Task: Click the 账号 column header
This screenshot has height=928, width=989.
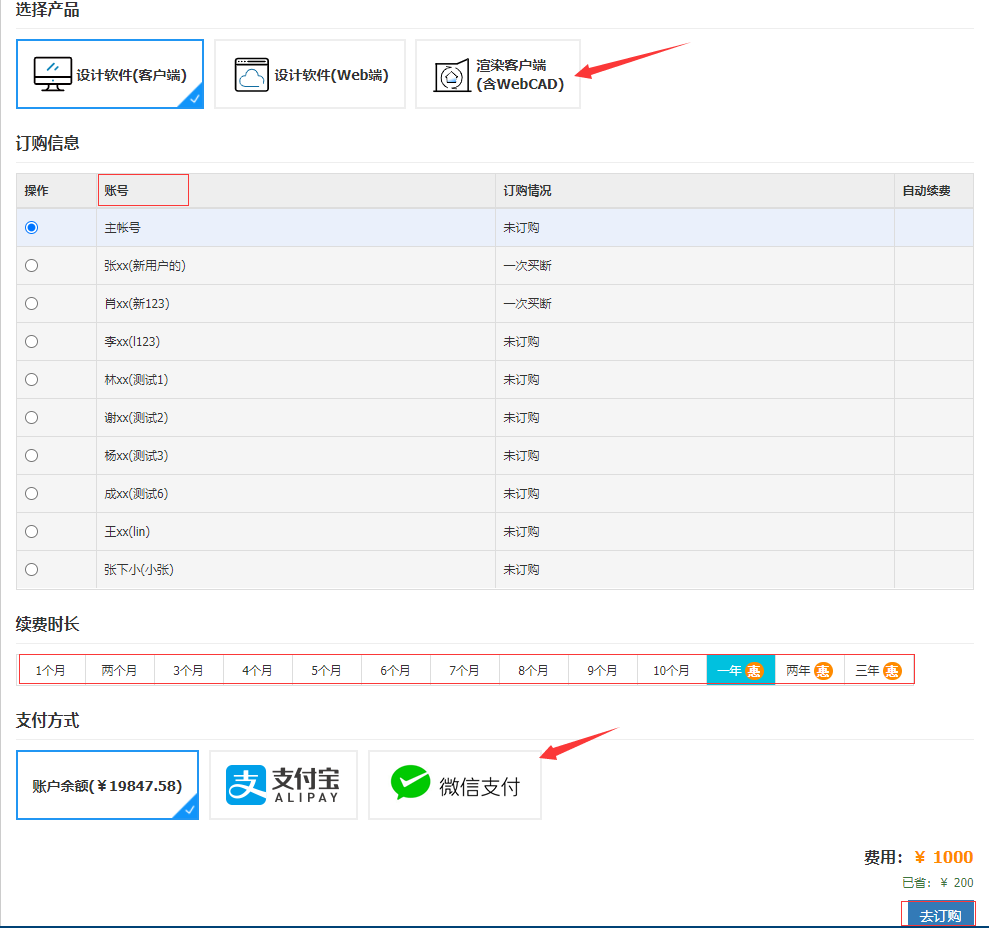Action: (117, 190)
